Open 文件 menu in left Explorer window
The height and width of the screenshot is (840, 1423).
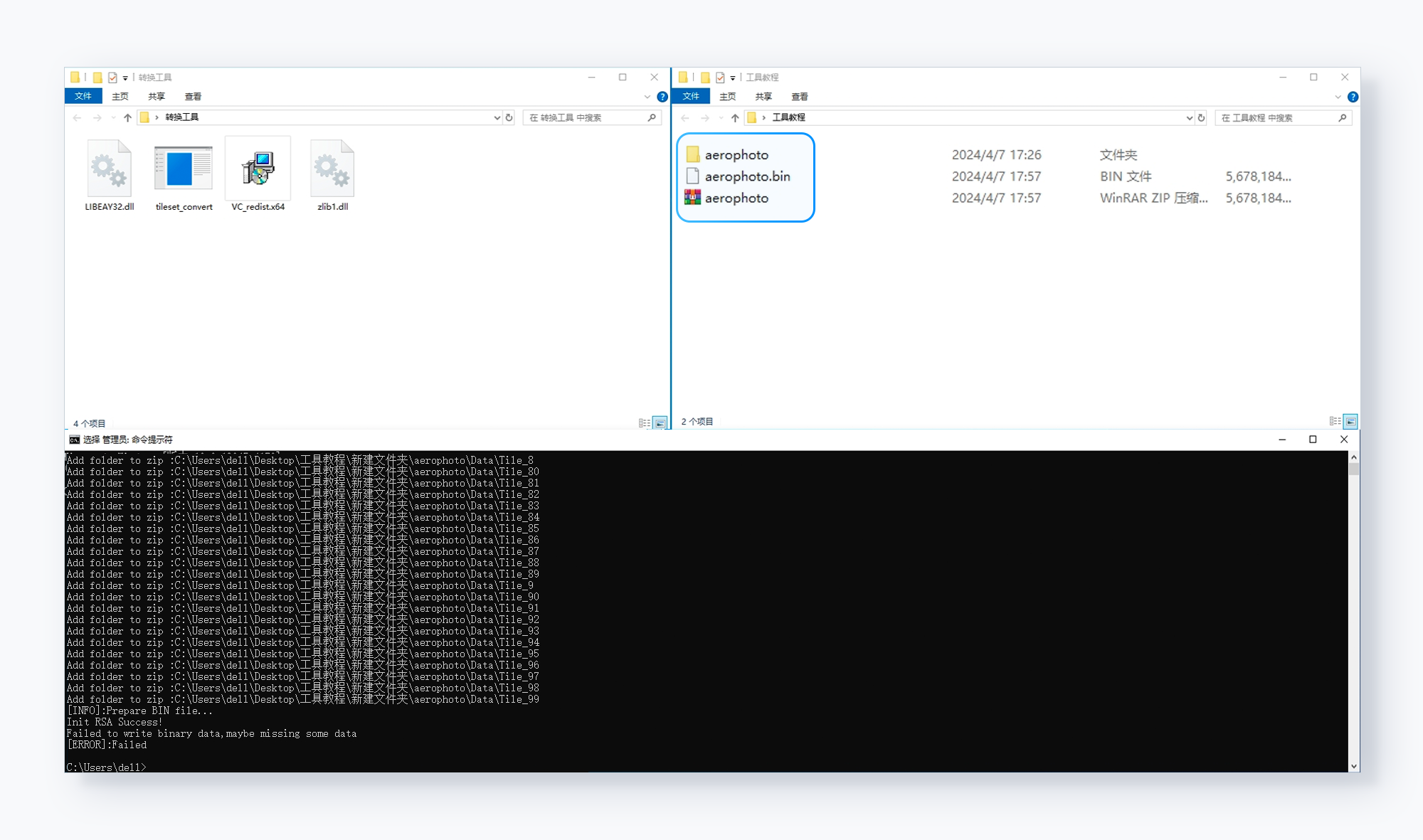(83, 96)
